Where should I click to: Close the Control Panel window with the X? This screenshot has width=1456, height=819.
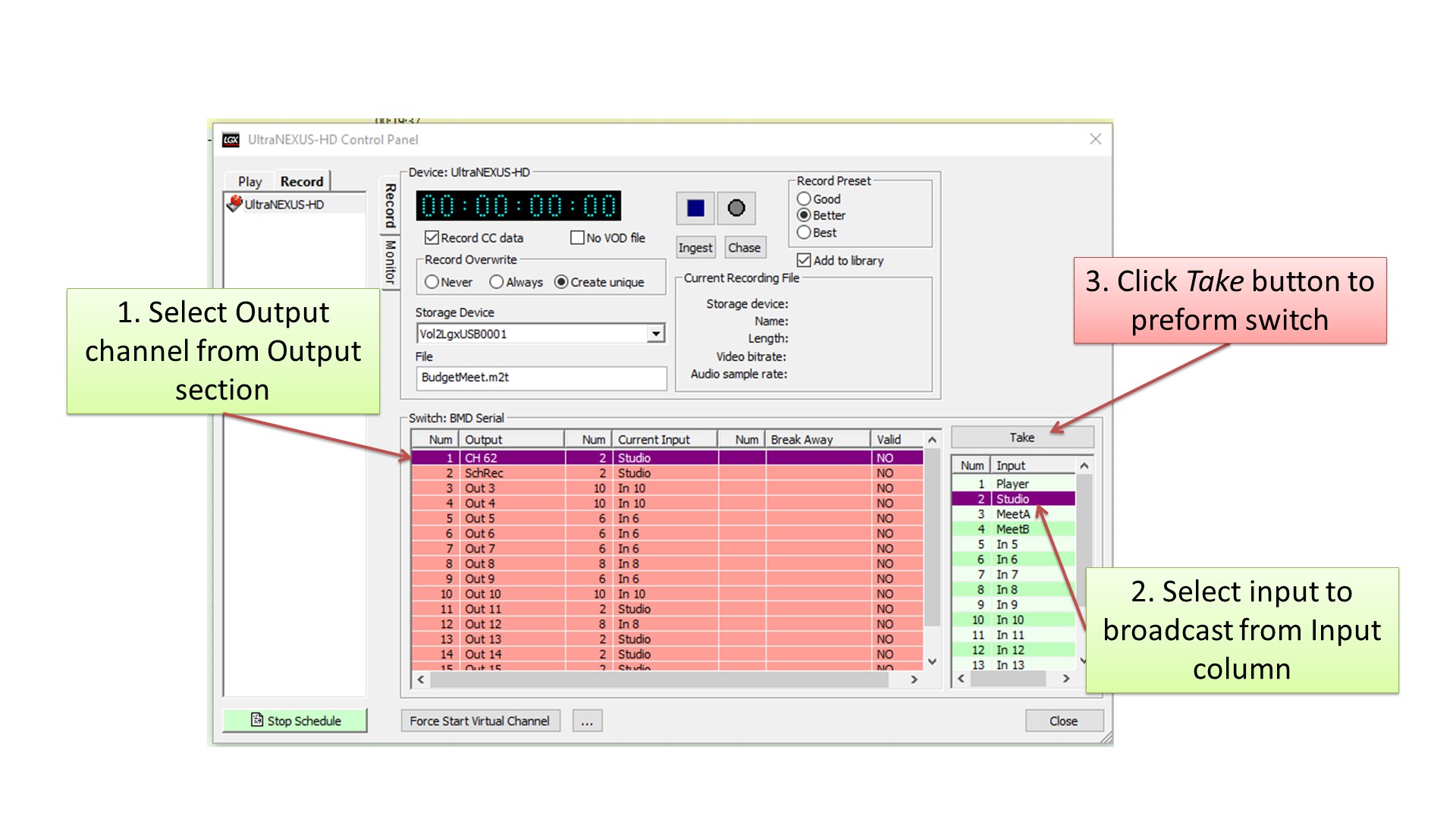point(1095,139)
